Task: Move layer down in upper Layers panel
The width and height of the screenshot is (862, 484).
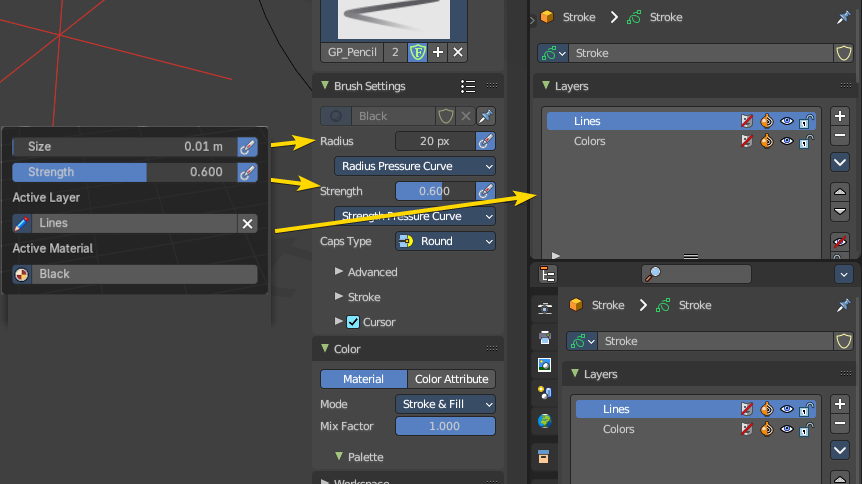Action: pos(840,211)
